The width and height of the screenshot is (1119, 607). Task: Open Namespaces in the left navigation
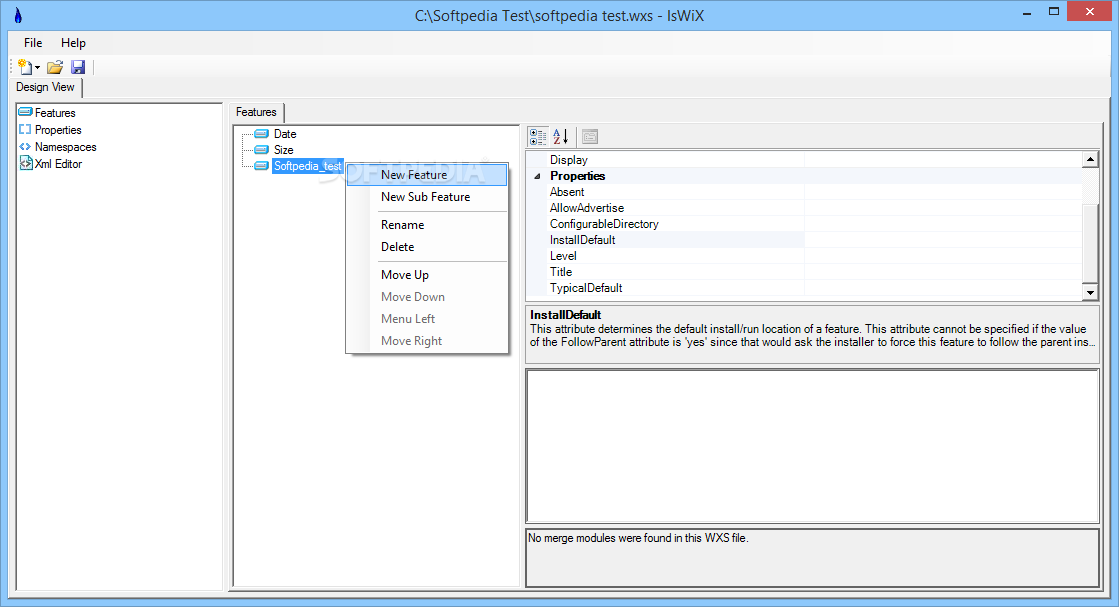click(66, 147)
